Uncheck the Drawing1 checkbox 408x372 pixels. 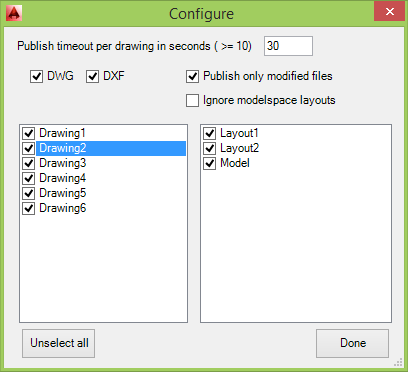[x=29, y=133]
